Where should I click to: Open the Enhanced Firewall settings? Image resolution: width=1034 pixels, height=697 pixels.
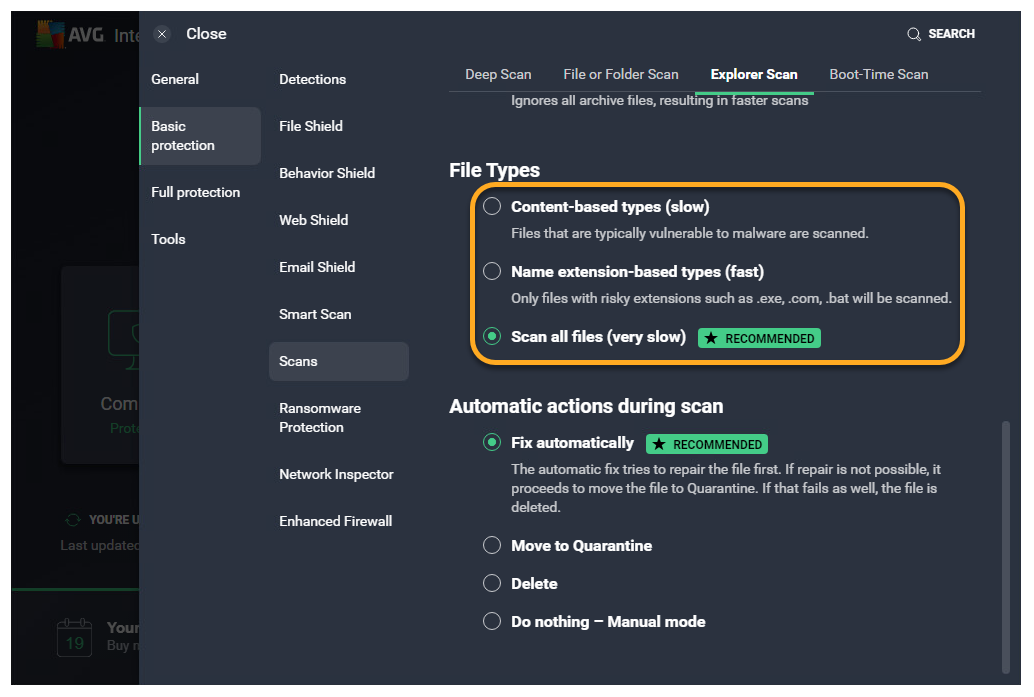click(x=335, y=521)
